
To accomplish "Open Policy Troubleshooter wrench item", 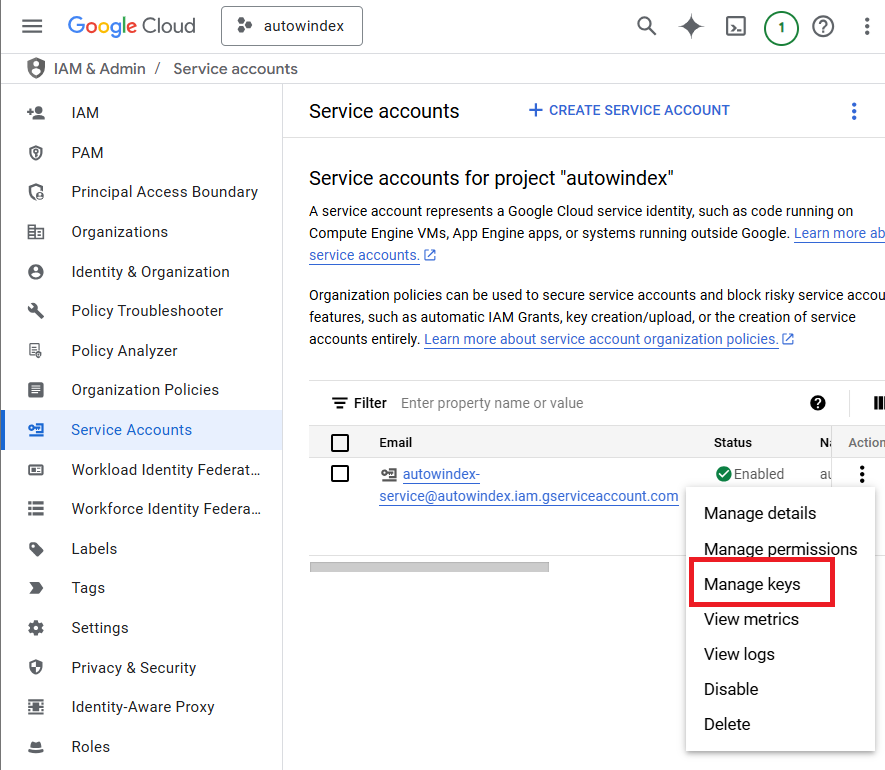I will coord(142,310).
